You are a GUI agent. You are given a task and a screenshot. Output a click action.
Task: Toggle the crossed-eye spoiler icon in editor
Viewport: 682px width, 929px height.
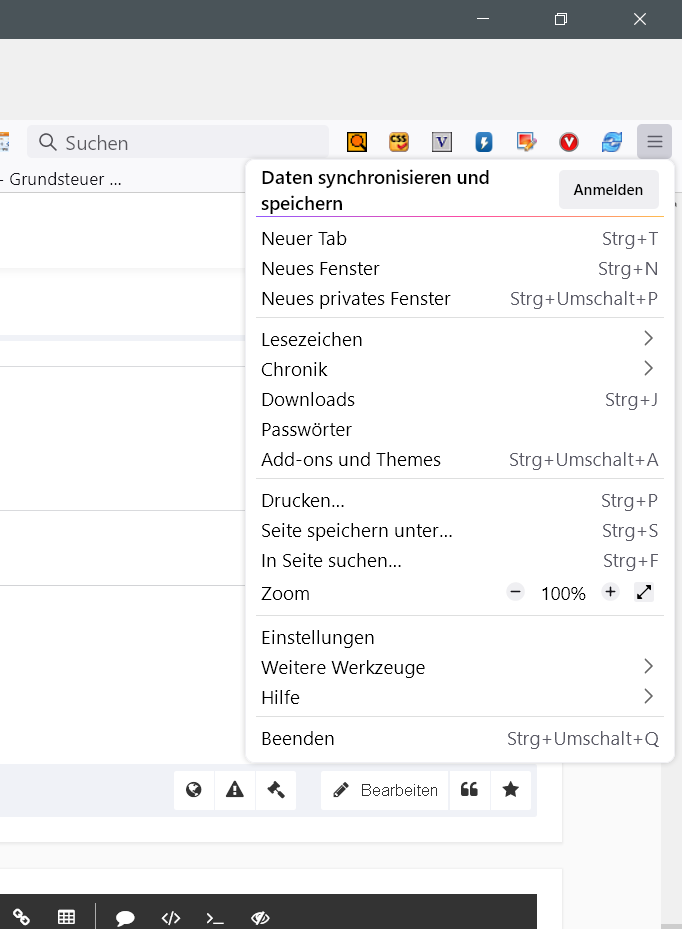261,917
